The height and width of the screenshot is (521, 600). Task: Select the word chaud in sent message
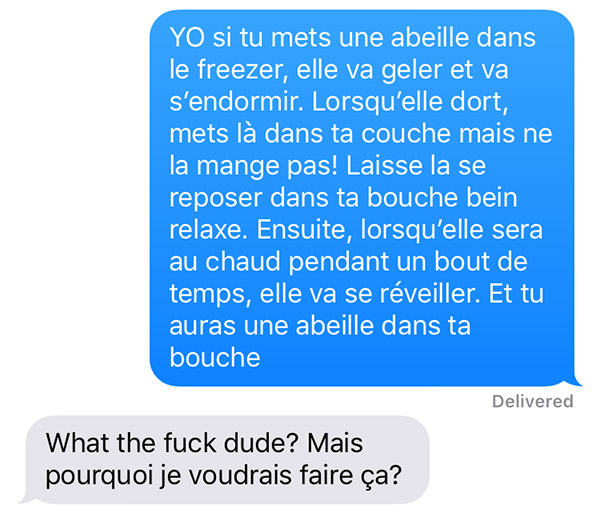pos(243,262)
